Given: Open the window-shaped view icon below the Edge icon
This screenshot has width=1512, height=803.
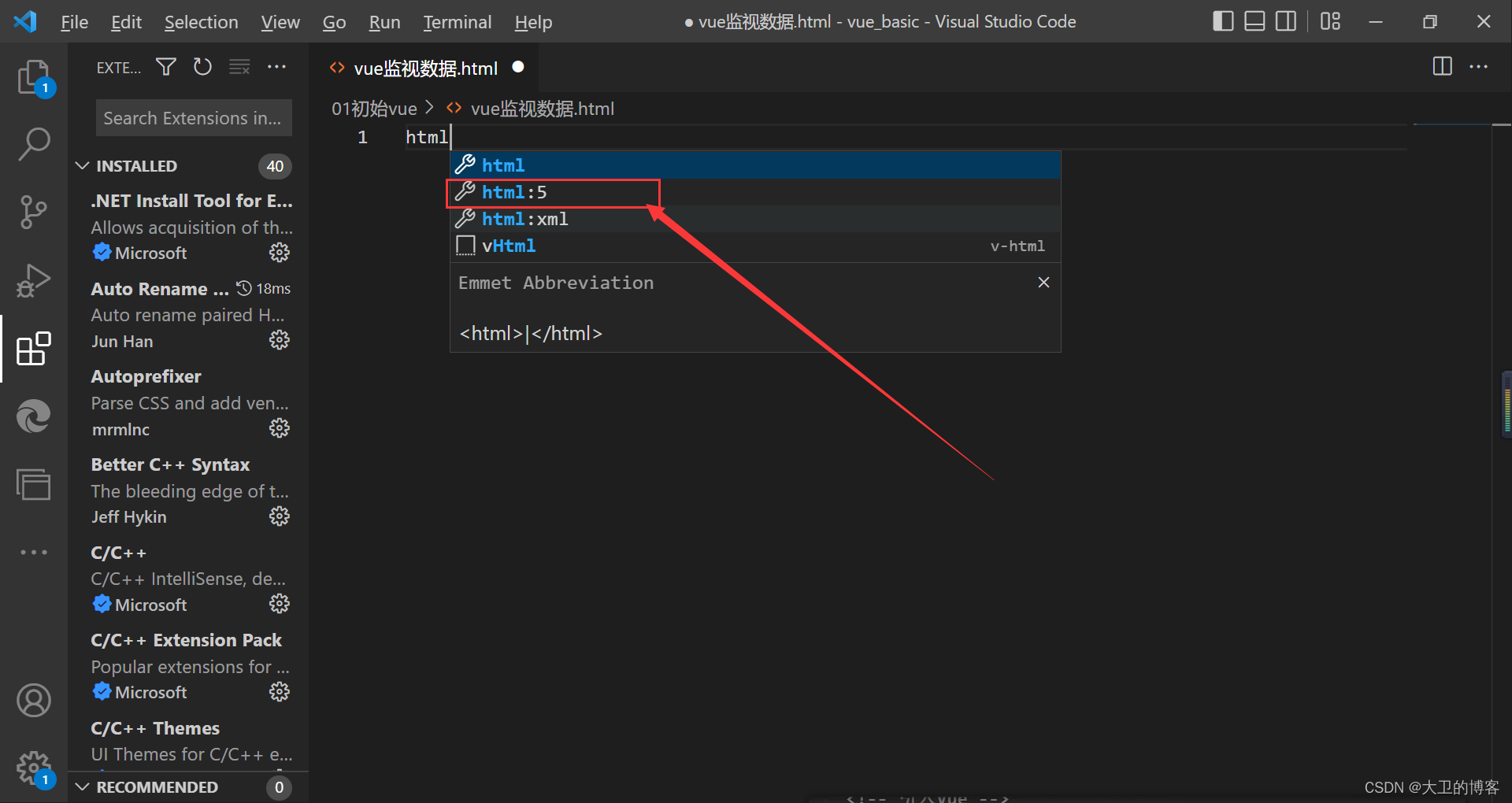Looking at the screenshot, I should click(x=34, y=484).
